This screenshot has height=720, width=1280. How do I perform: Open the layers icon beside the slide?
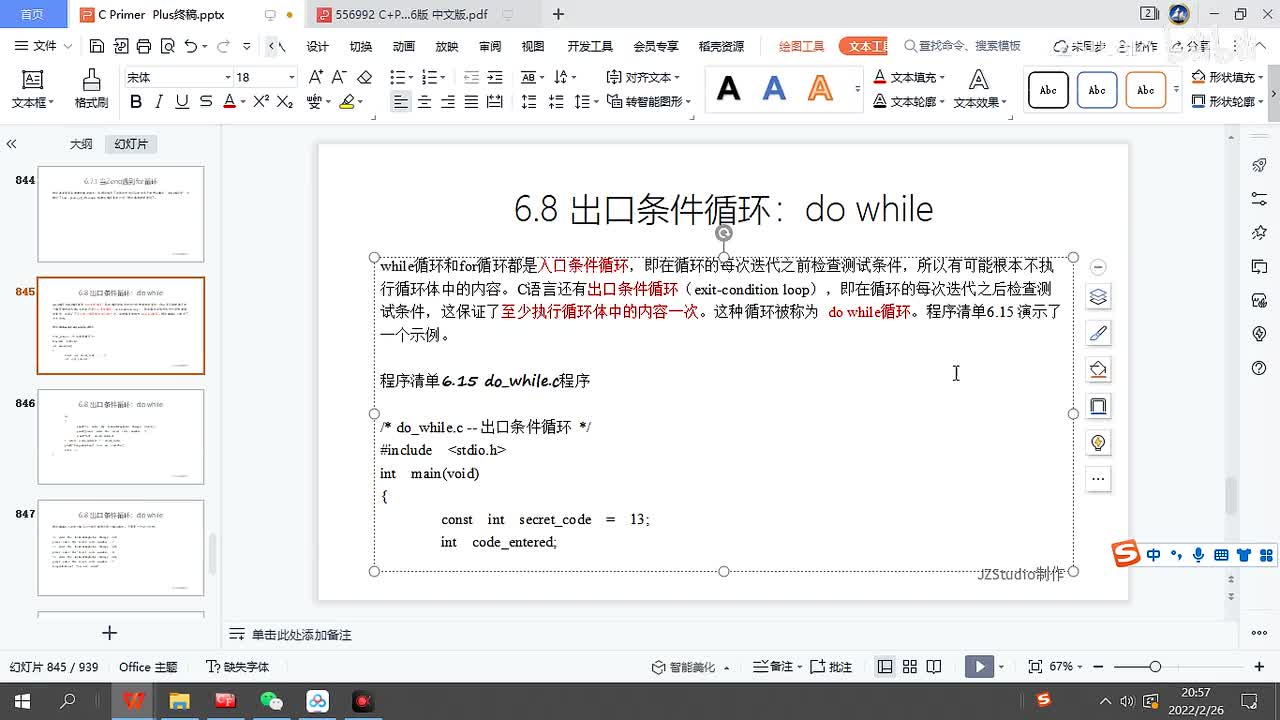pyautogui.click(x=1098, y=297)
